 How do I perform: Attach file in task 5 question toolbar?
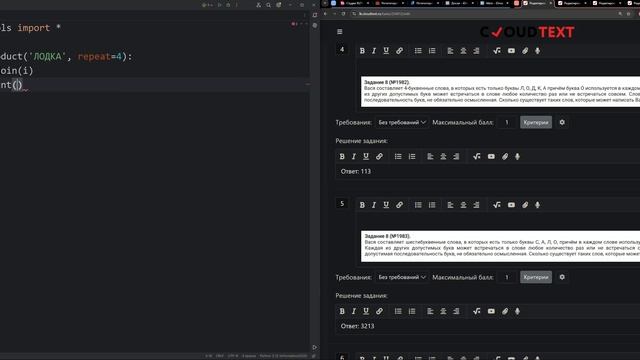[525, 205]
